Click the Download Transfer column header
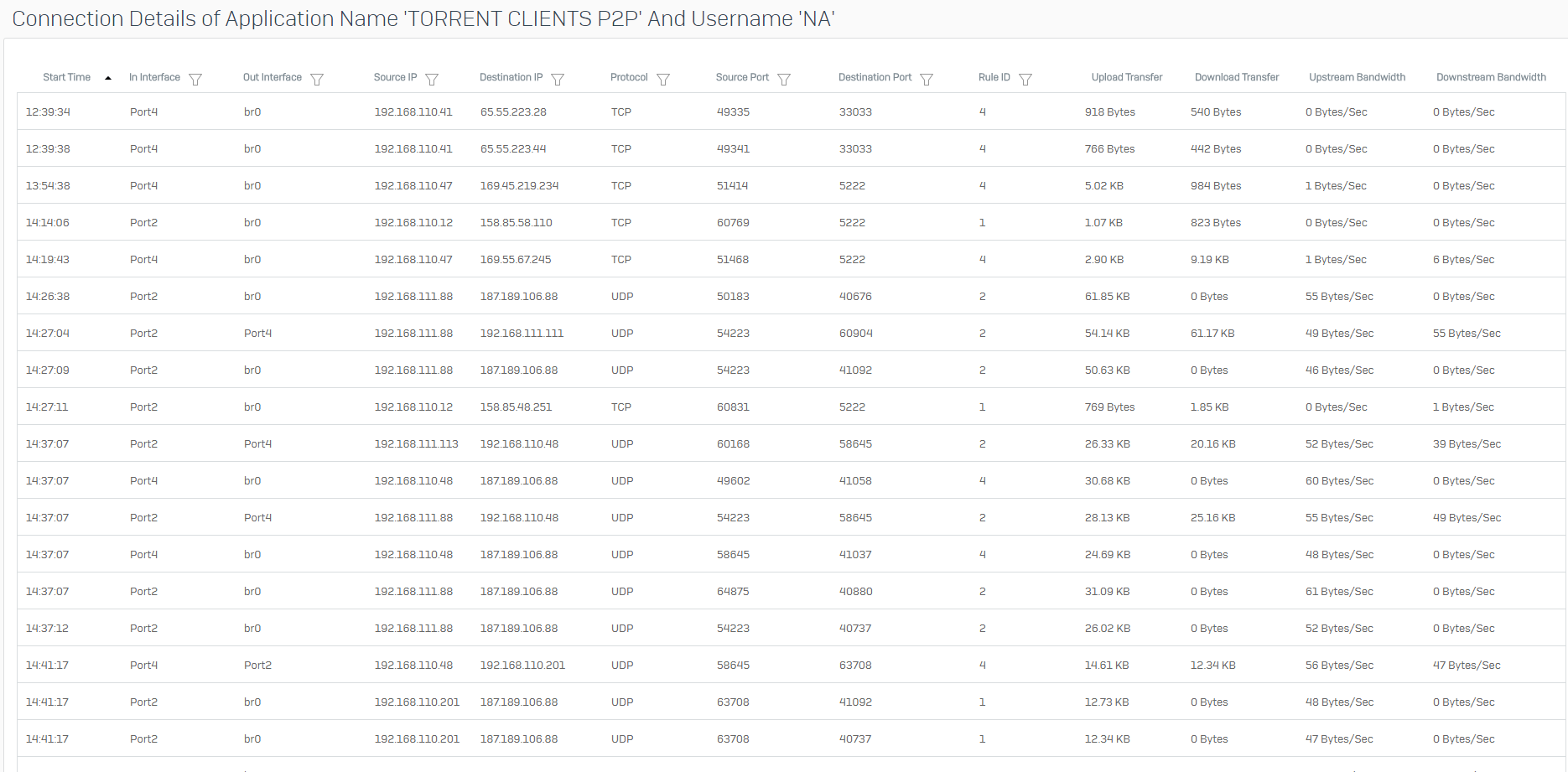This screenshot has height=772, width=1568. pyautogui.click(x=1237, y=77)
